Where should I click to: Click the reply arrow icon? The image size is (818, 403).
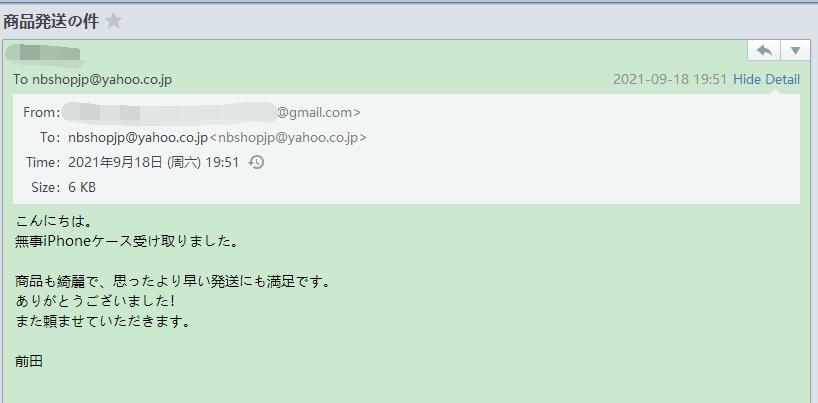[x=764, y=51]
